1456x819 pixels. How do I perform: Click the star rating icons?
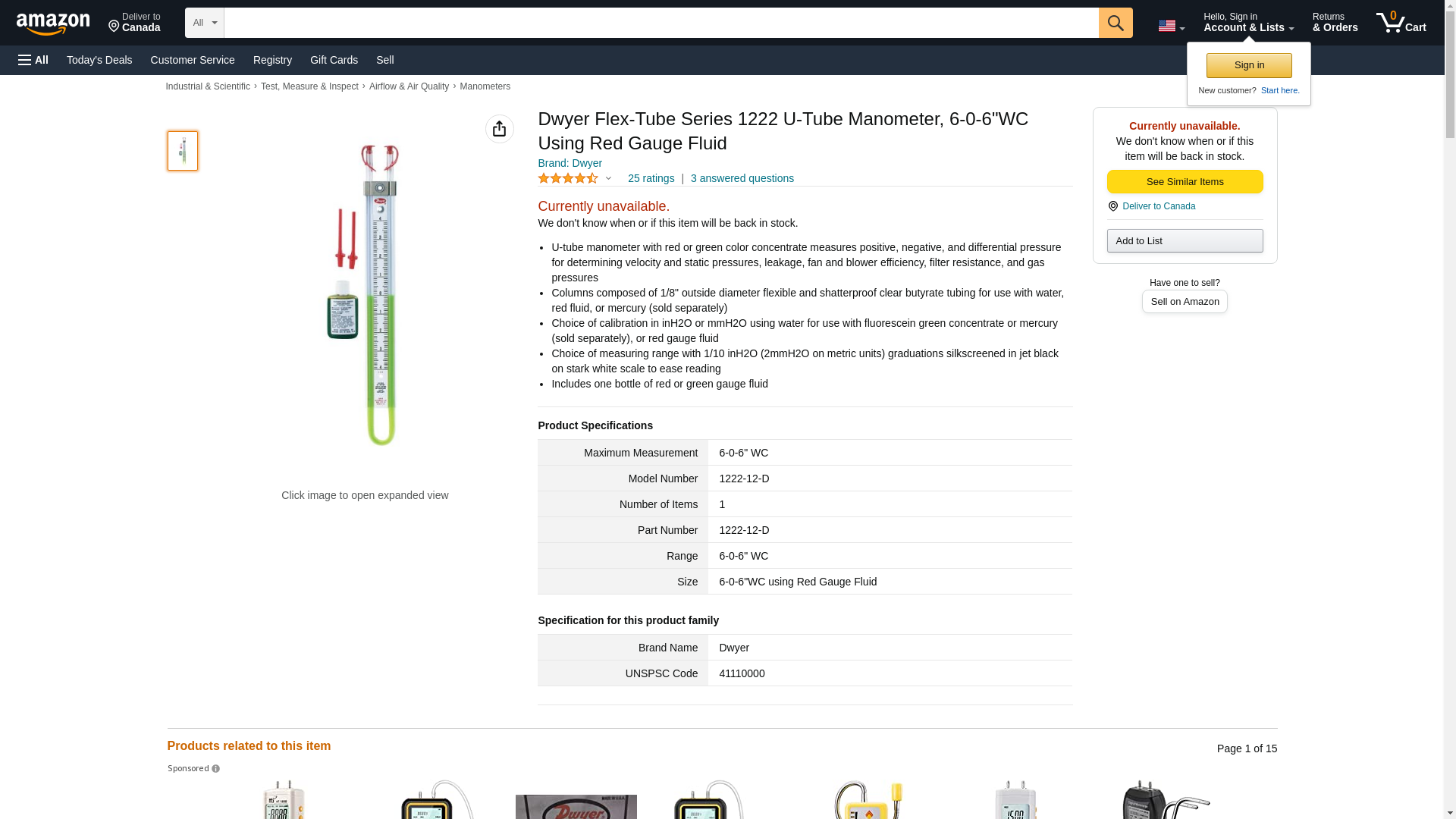coord(568,178)
